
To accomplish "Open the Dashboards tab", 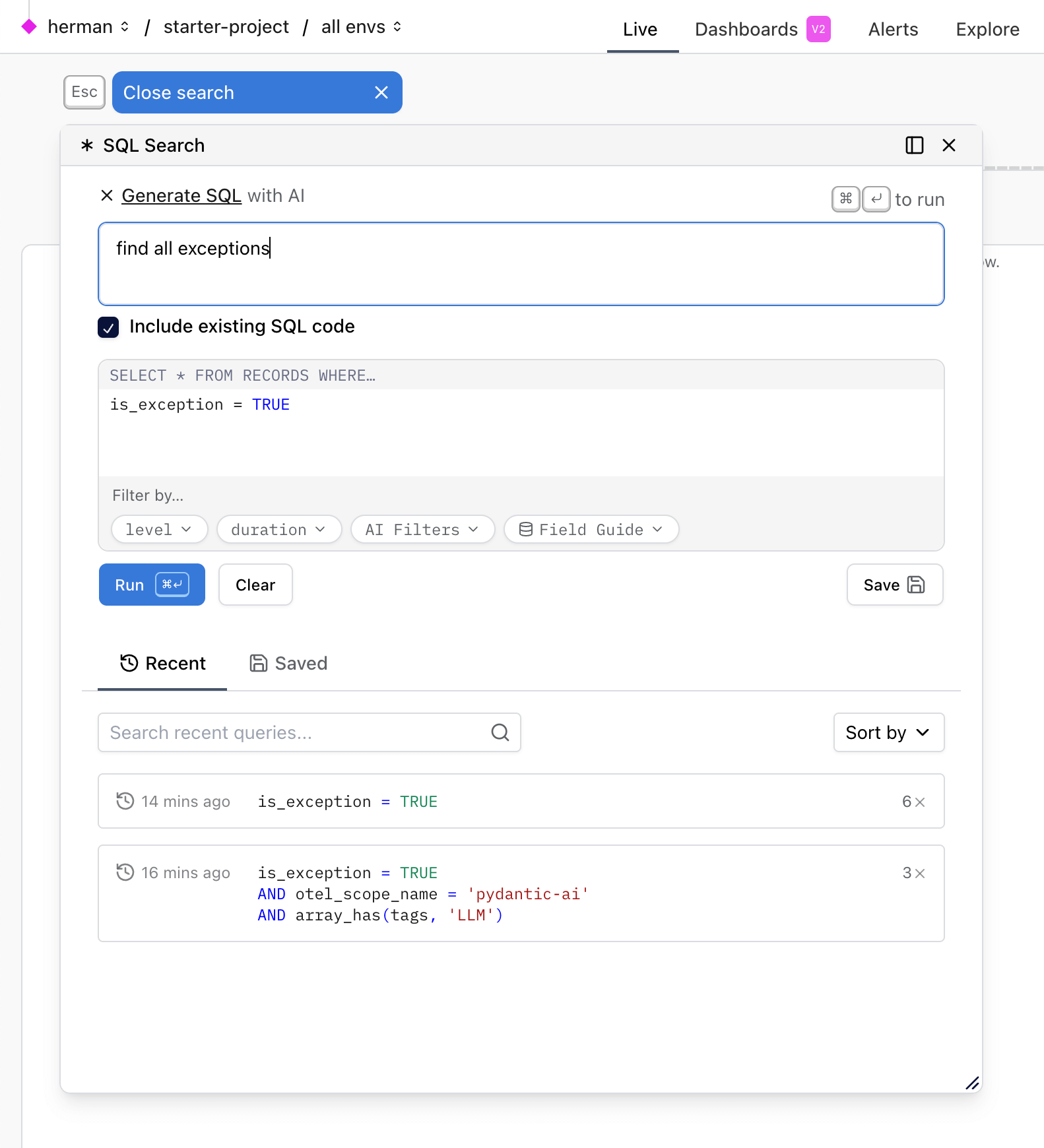I will (x=746, y=29).
